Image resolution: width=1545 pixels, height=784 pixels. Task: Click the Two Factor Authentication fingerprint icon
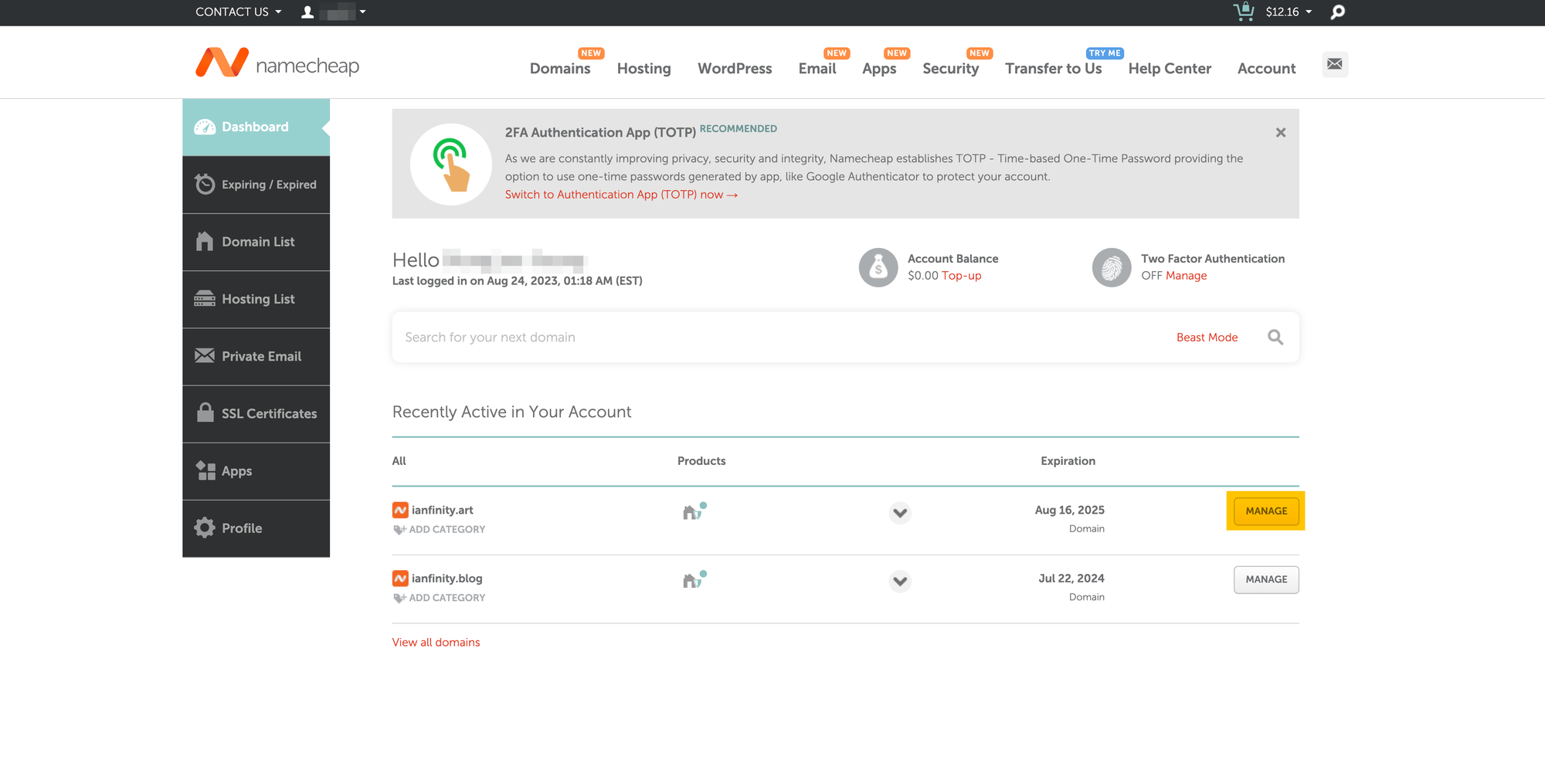(x=1112, y=267)
